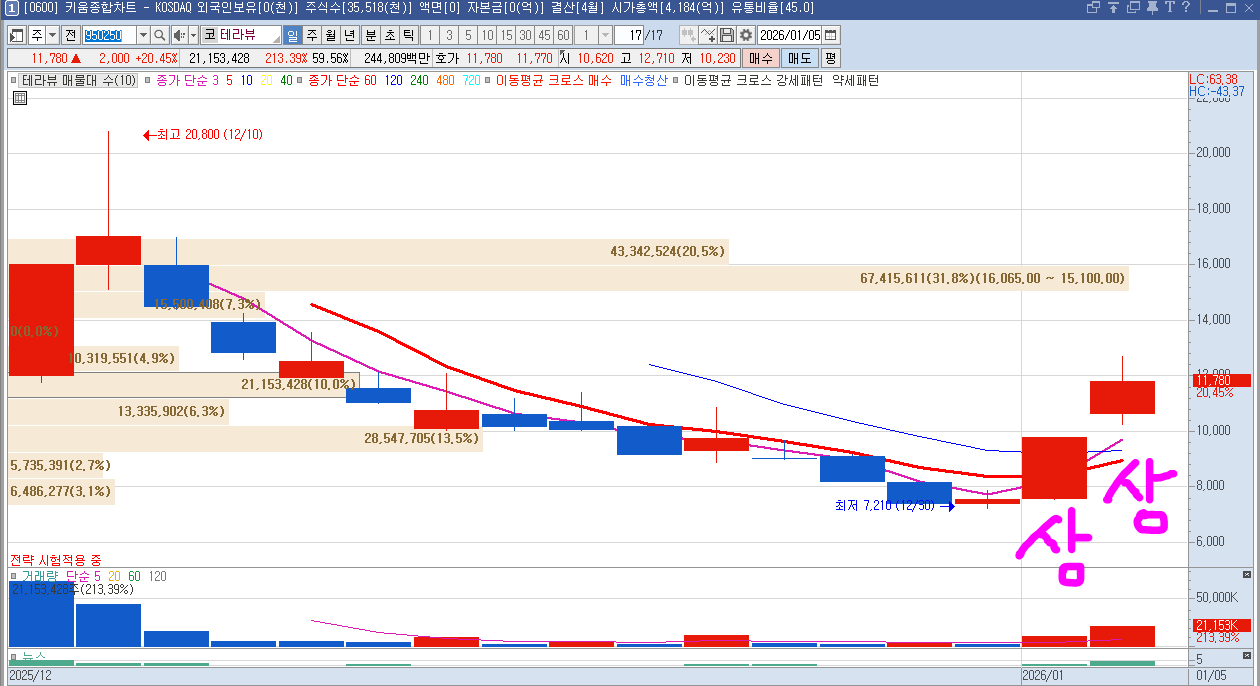Click the data grid icon below legend

tap(20, 98)
